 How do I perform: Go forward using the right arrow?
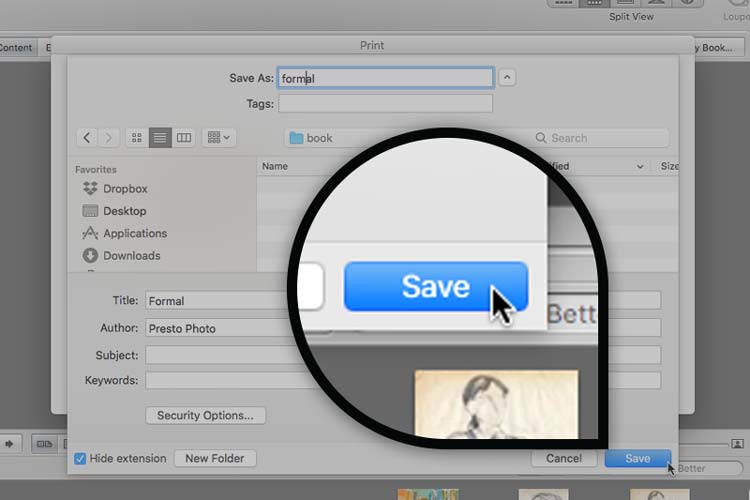tap(109, 138)
